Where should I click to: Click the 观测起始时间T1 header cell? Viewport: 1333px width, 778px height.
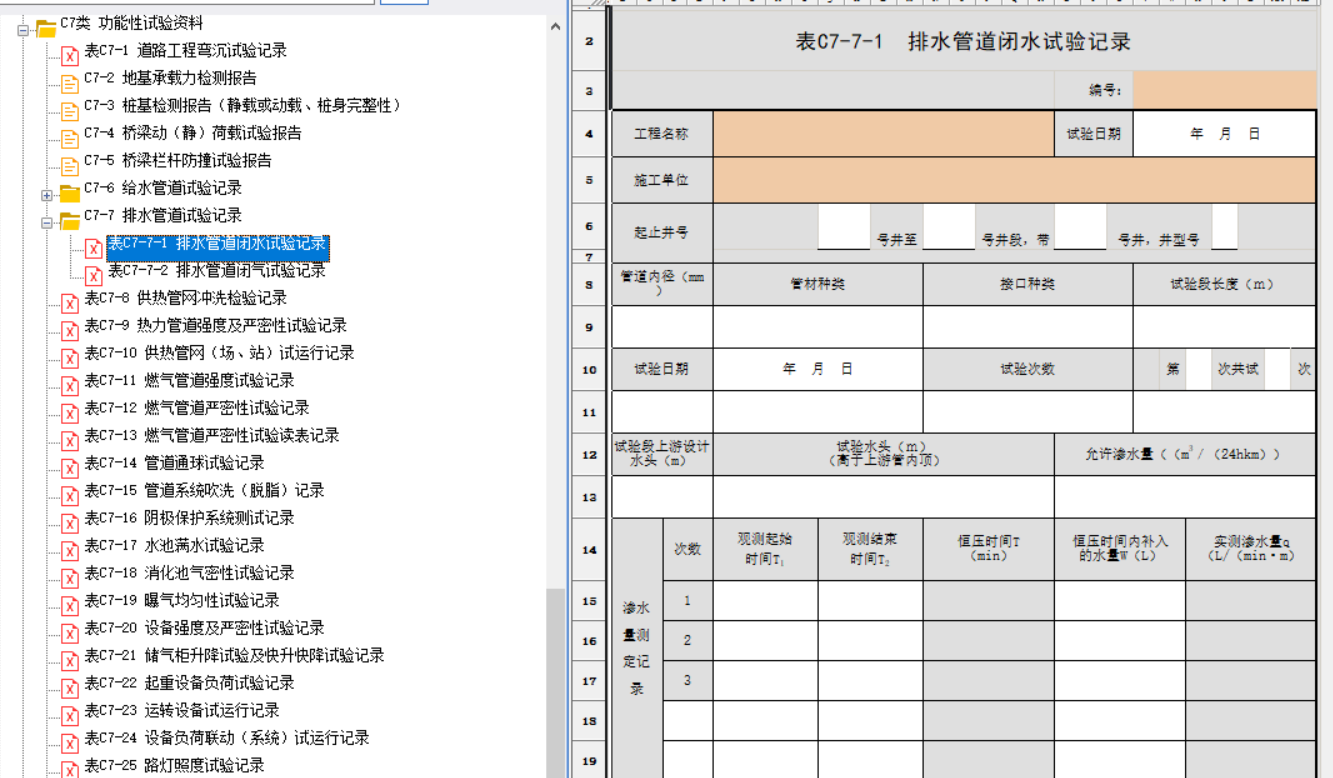point(765,549)
